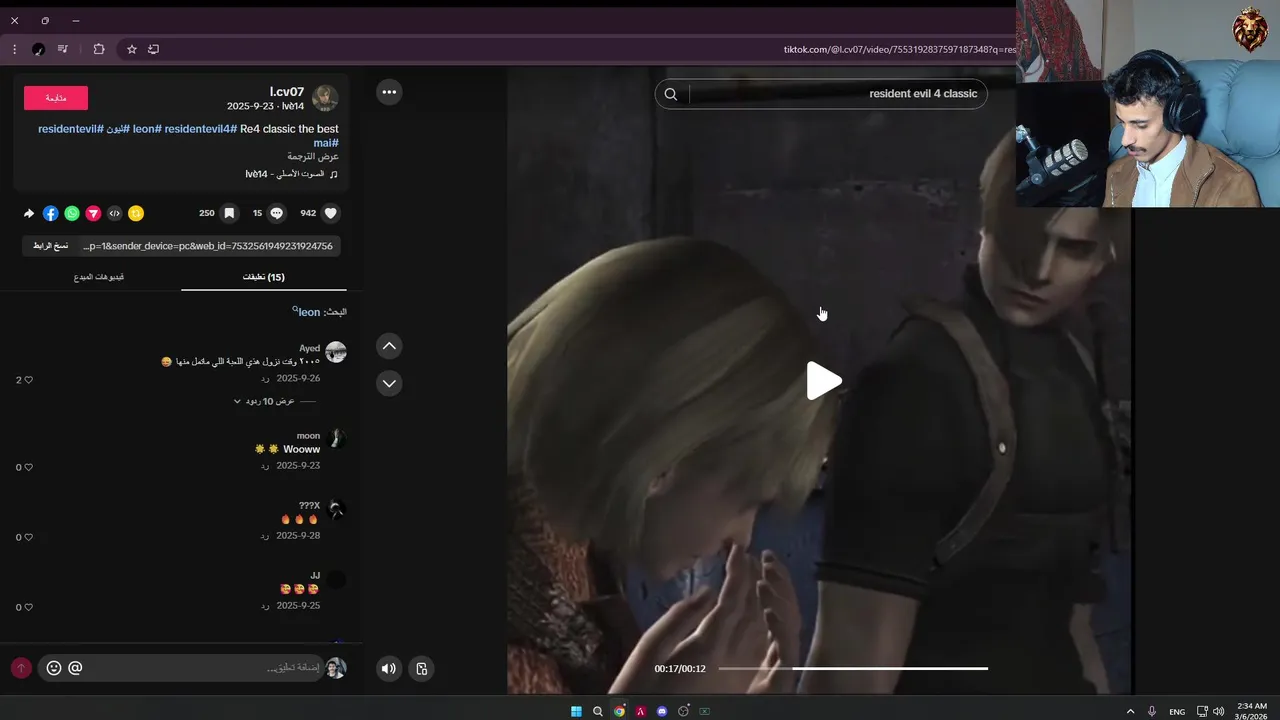Bookmark this page with the star icon

[x=131, y=49]
